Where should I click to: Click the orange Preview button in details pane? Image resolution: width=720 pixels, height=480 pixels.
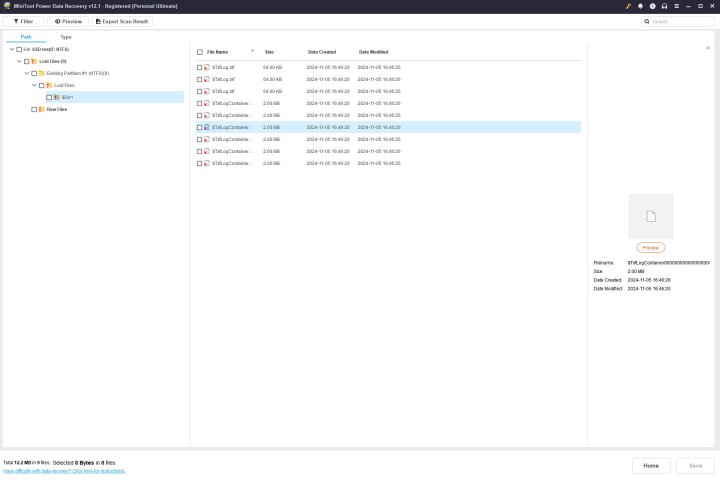(x=651, y=248)
